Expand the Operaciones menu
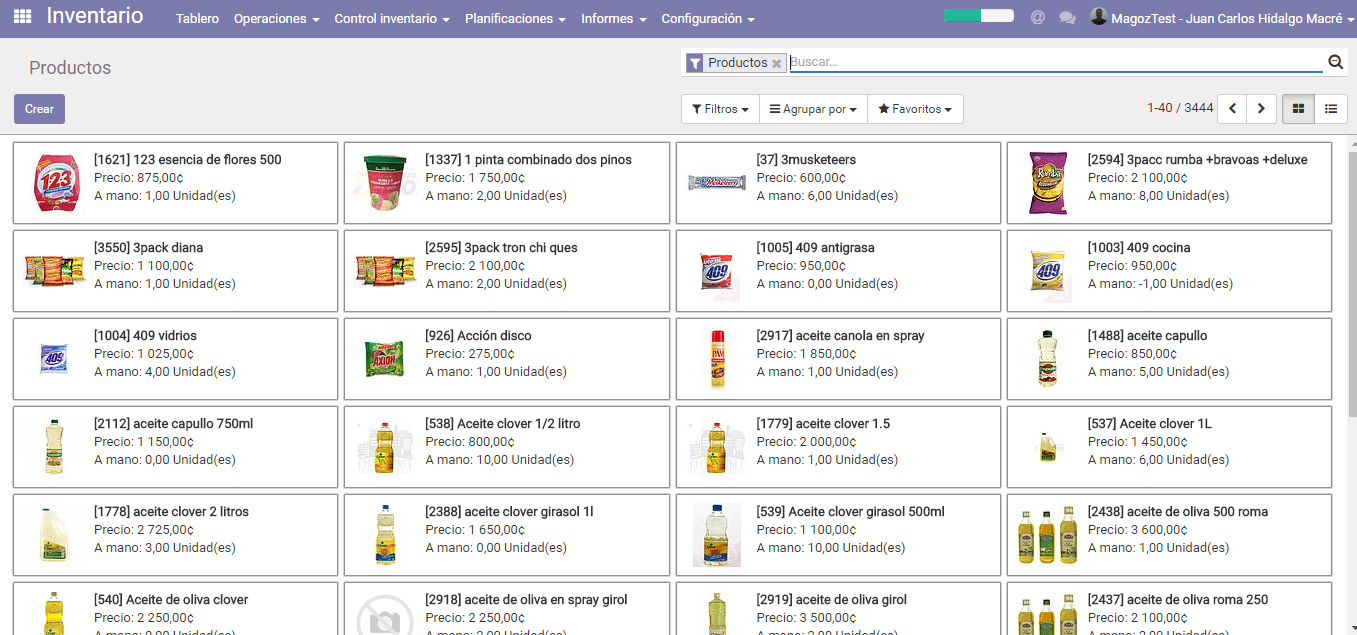The width and height of the screenshot is (1357, 635). (276, 19)
